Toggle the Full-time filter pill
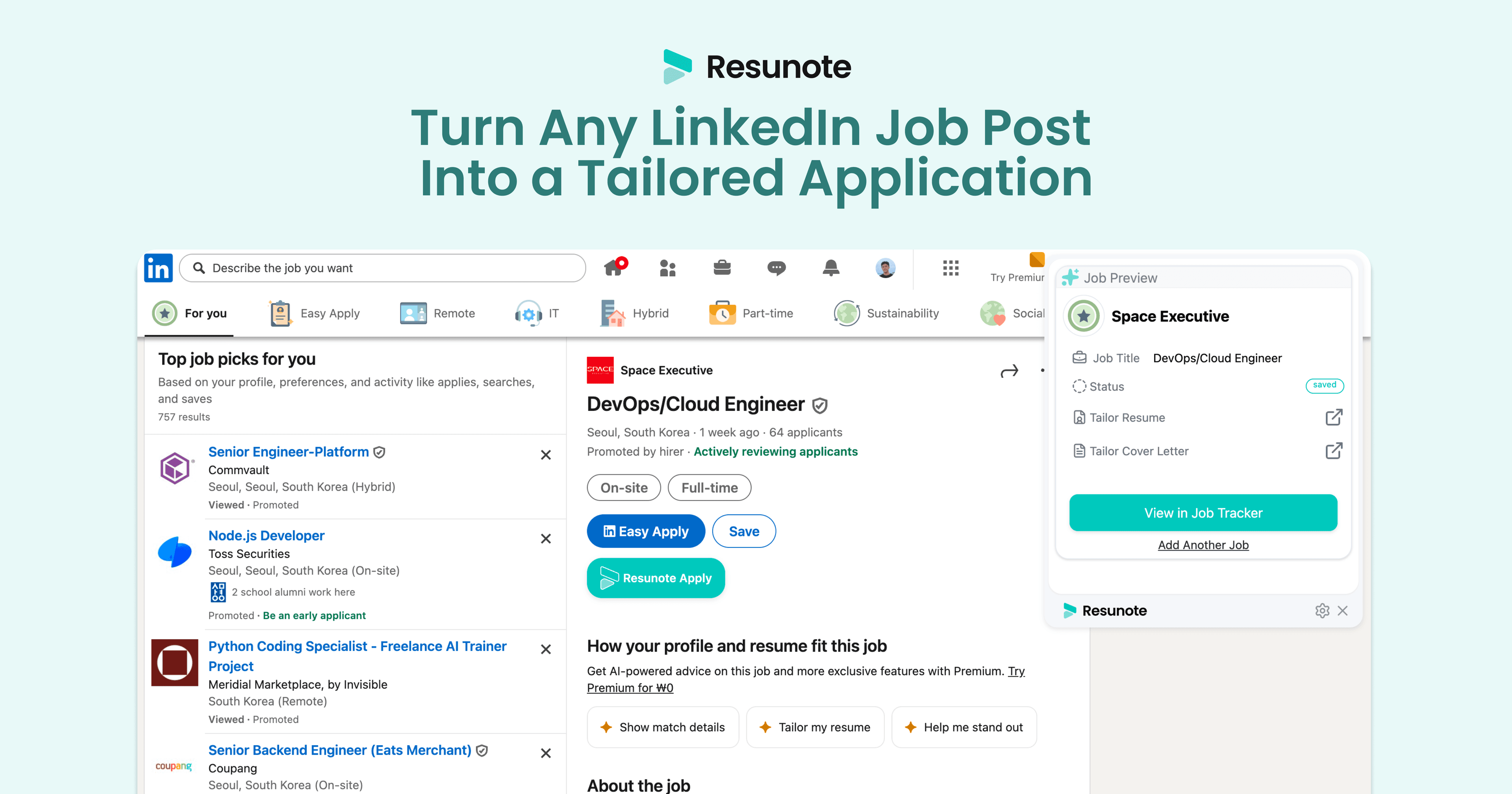This screenshot has width=1512, height=794. 709,488
